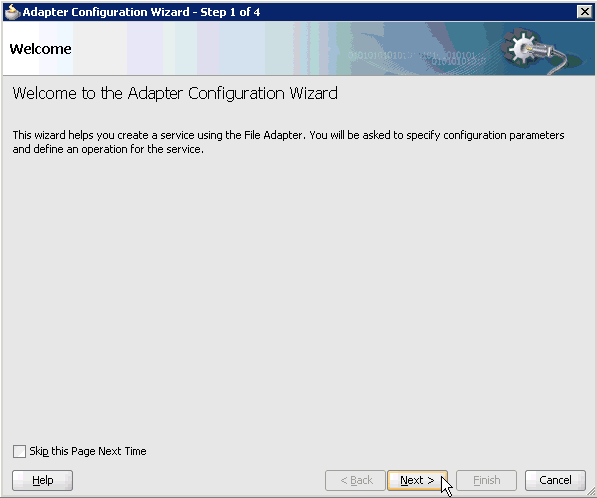The height and width of the screenshot is (498, 597).
Task: Click the Next > button
Action: 417,480
